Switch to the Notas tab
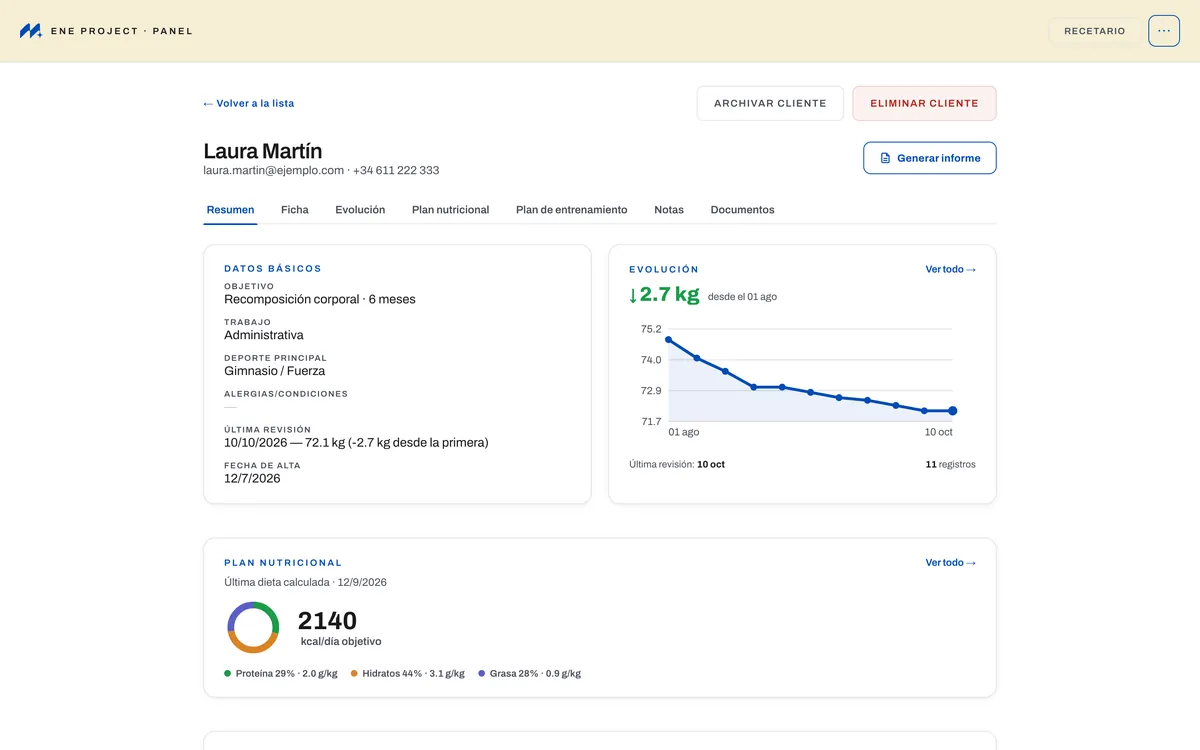1200x750 pixels. 669,210
